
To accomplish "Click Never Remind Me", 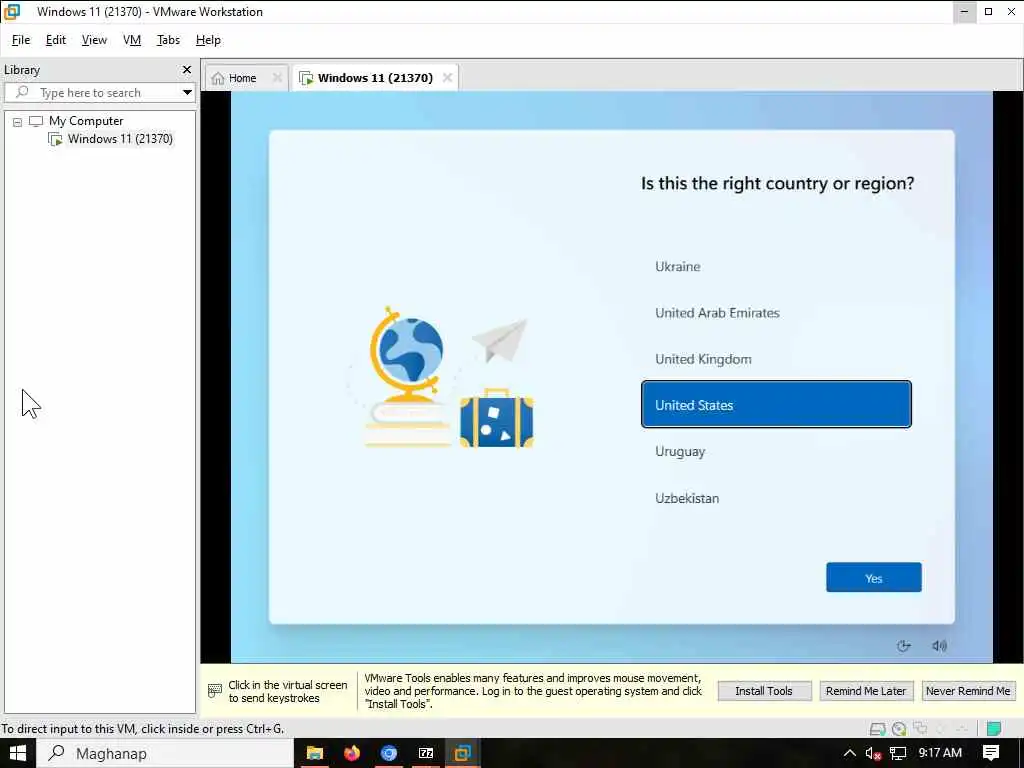I will coord(968,691).
